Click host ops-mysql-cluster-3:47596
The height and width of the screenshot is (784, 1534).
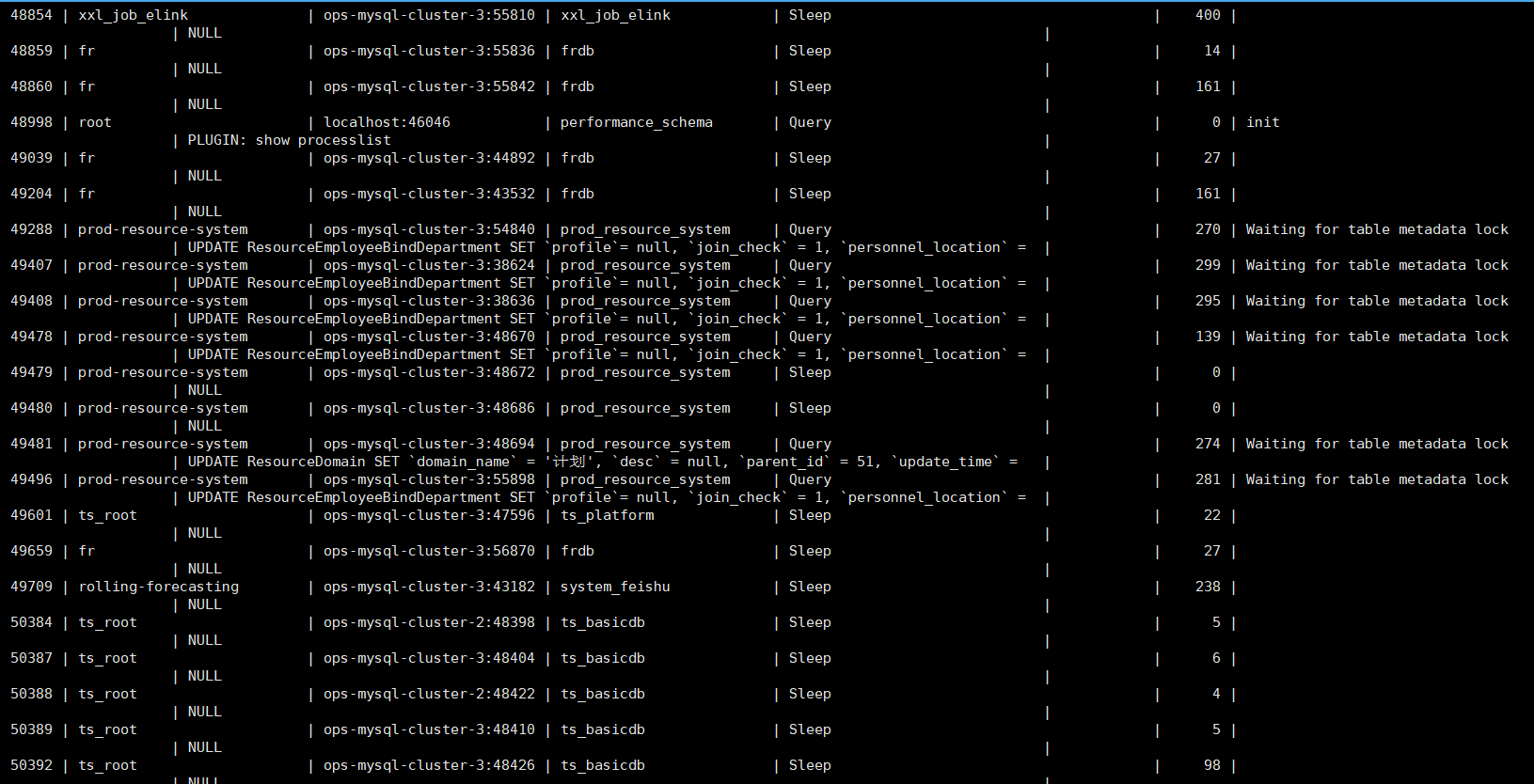[x=429, y=515]
